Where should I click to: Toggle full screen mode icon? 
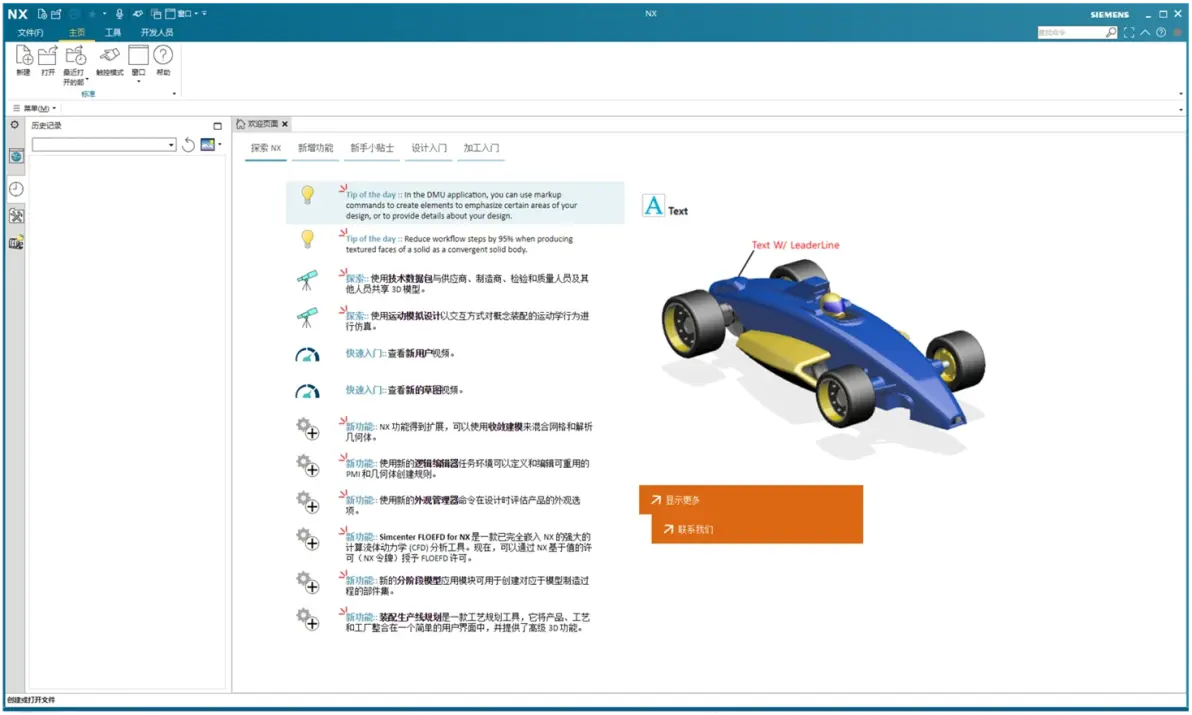point(1129,33)
